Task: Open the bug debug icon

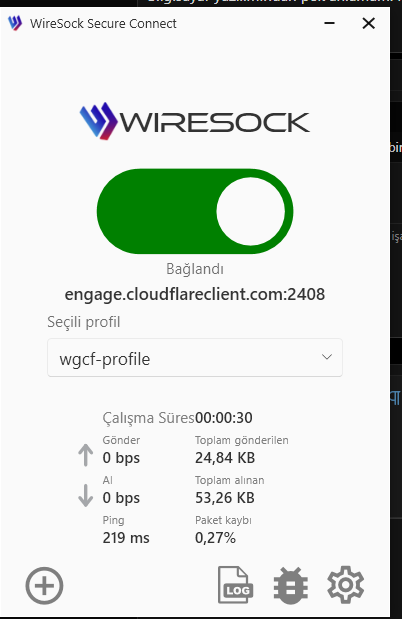Action: (x=291, y=585)
